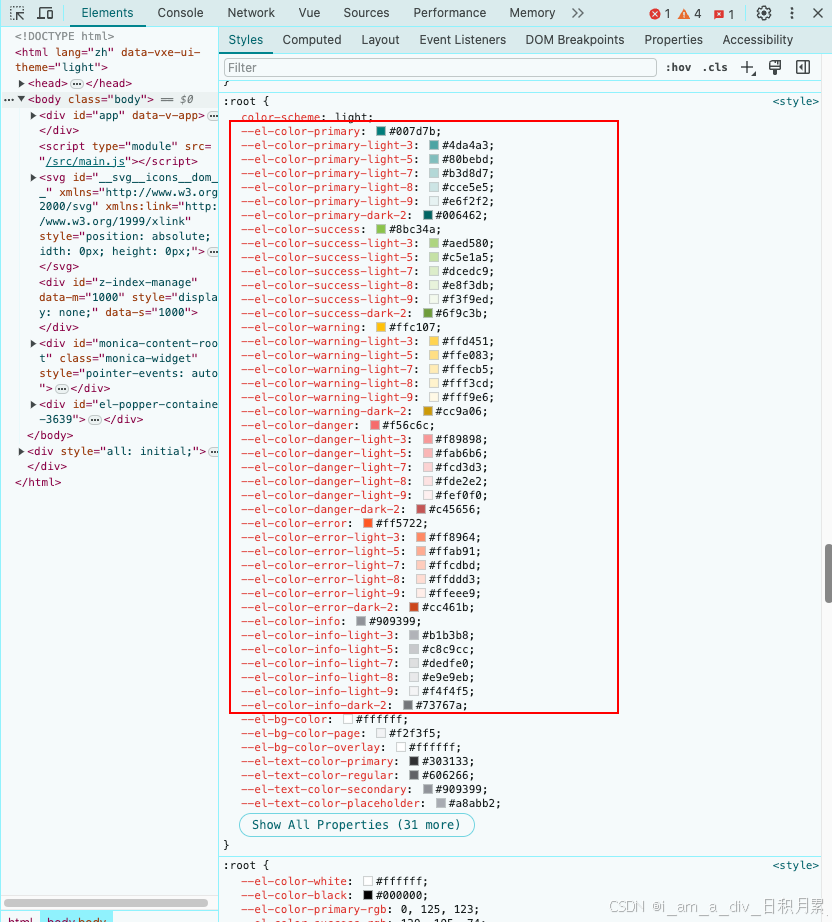Open the --el-text-color-primary #303133 swatch
The height and width of the screenshot is (922, 832).
point(414,761)
